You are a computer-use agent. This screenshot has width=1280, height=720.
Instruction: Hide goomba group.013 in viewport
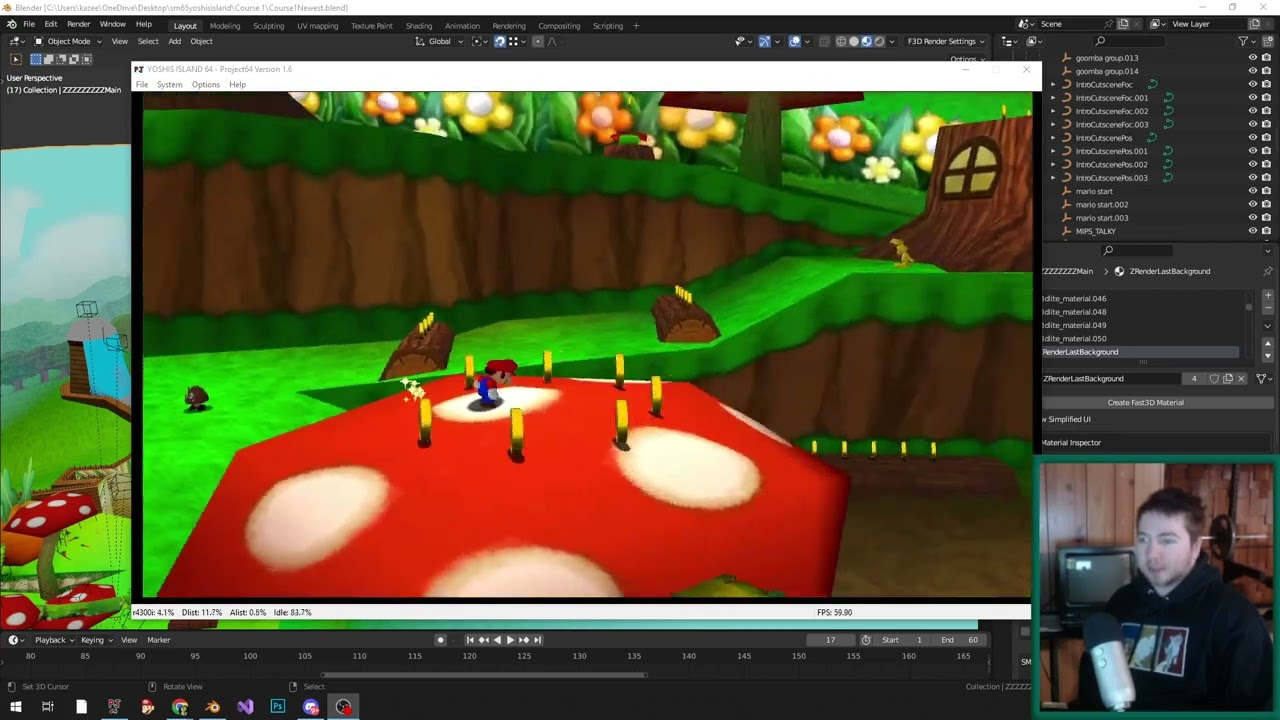click(1252, 58)
